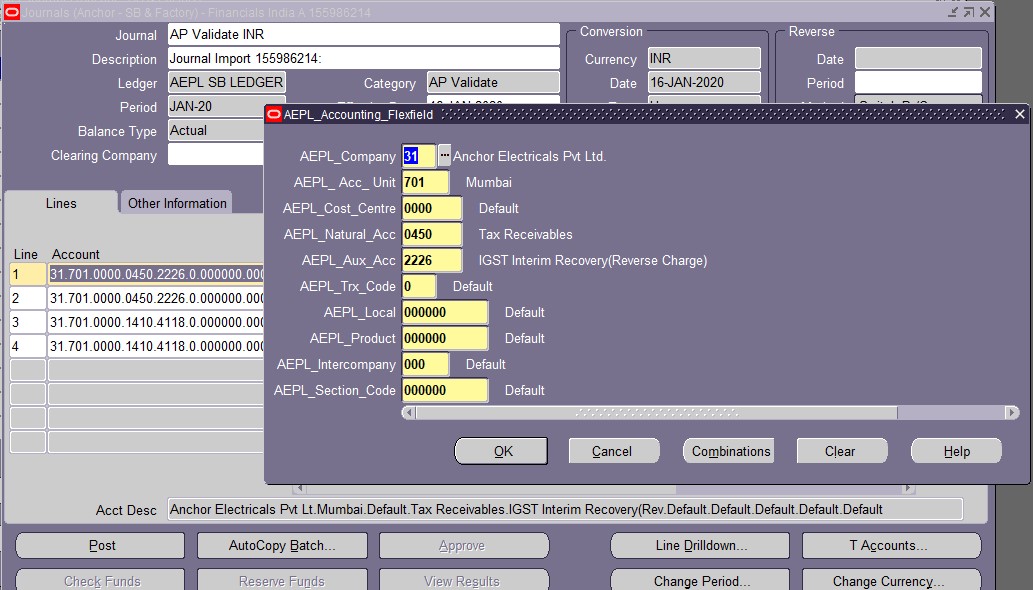Open Help for the flexfield

pyautogui.click(x=955, y=450)
